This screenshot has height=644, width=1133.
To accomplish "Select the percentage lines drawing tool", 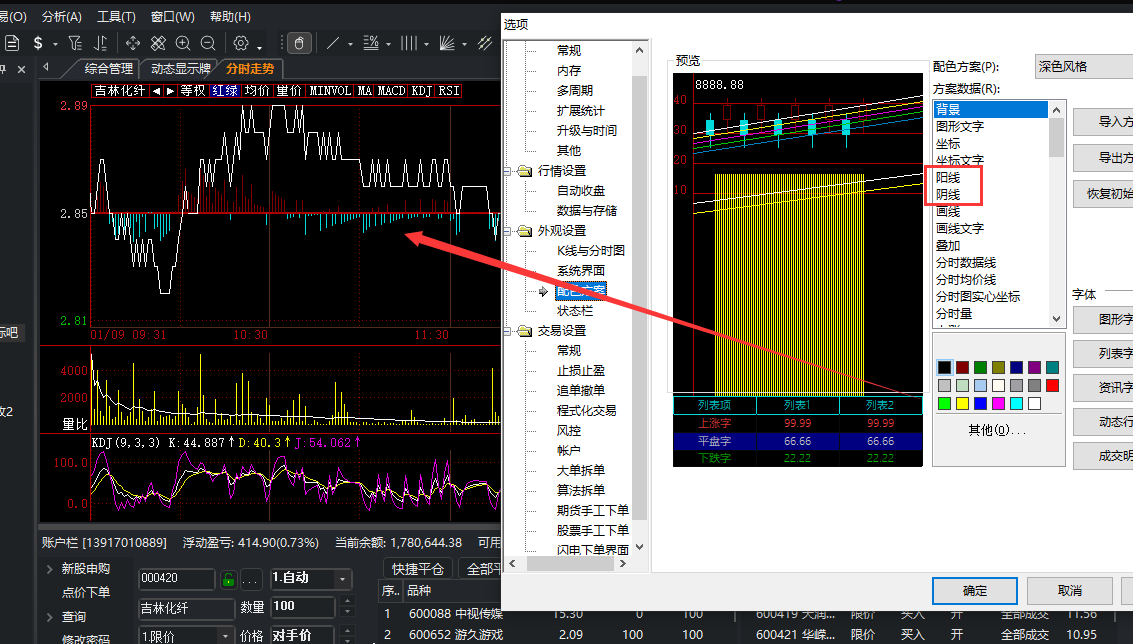I will tap(371, 43).
